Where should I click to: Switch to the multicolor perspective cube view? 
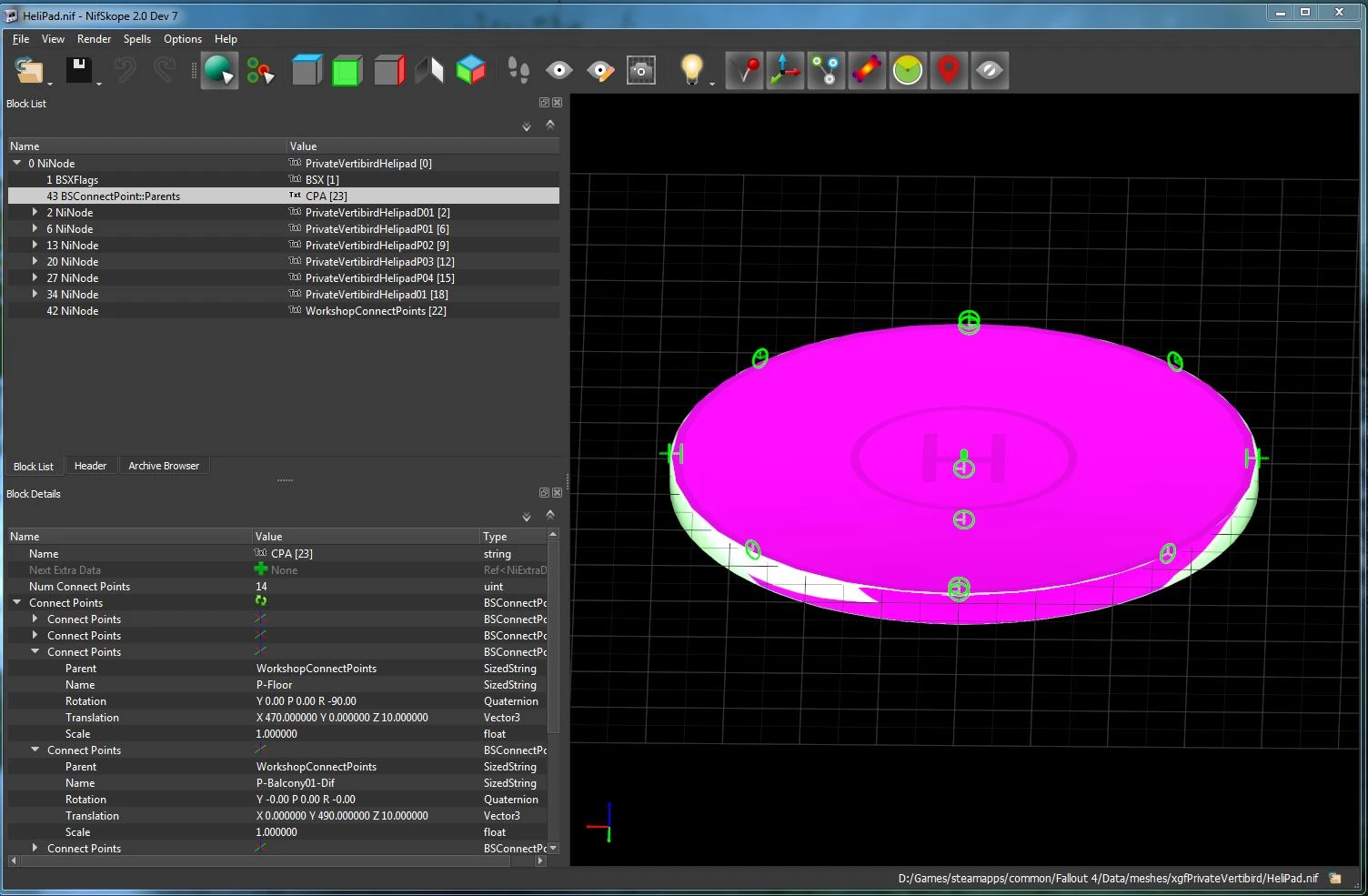(470, 70)
